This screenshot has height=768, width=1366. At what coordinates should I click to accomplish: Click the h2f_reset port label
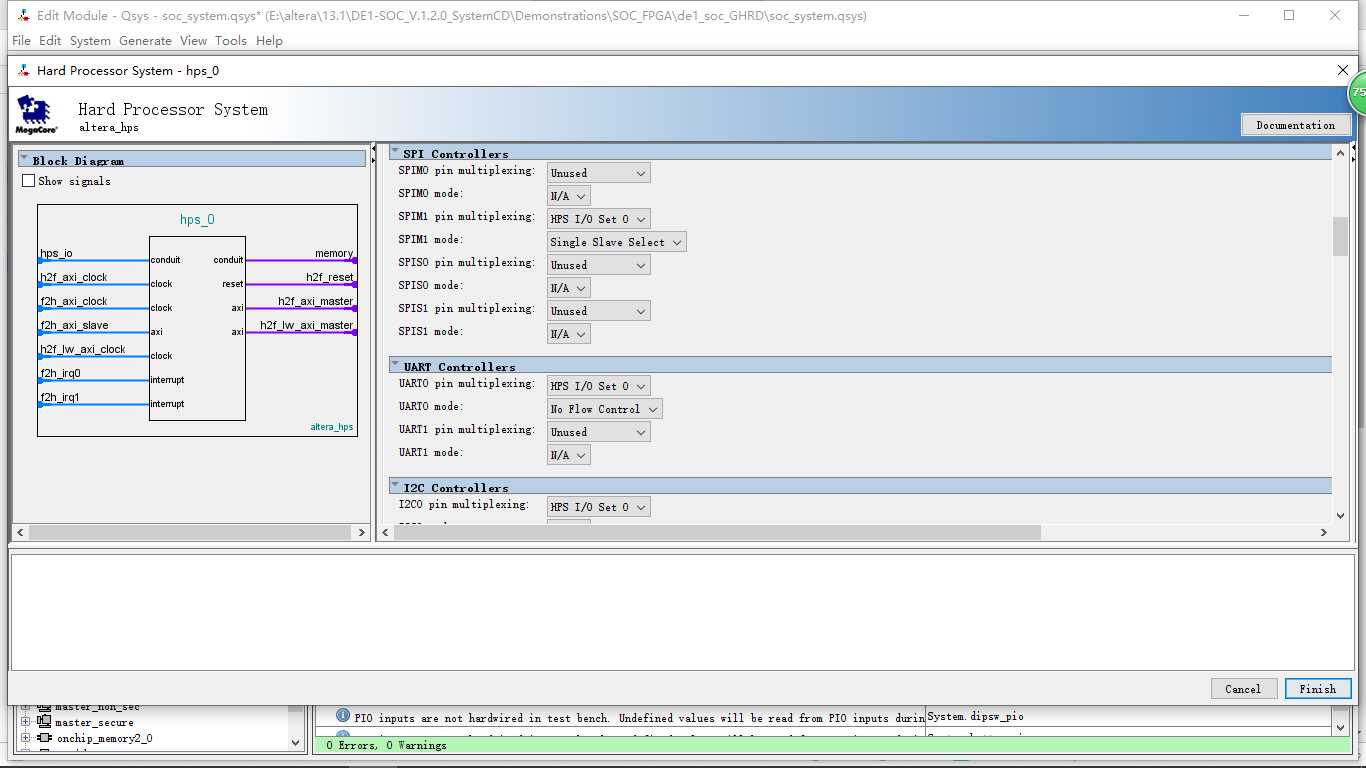point(330,277)
